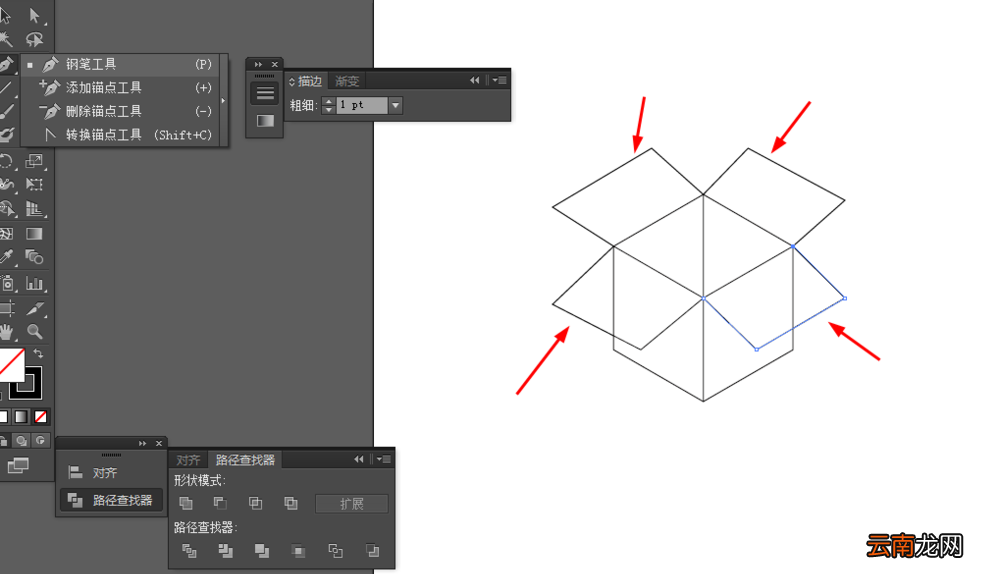Switch to the 对齐 panel tab
Screen dimensions: 1000x574
click(x=188, y=460)
